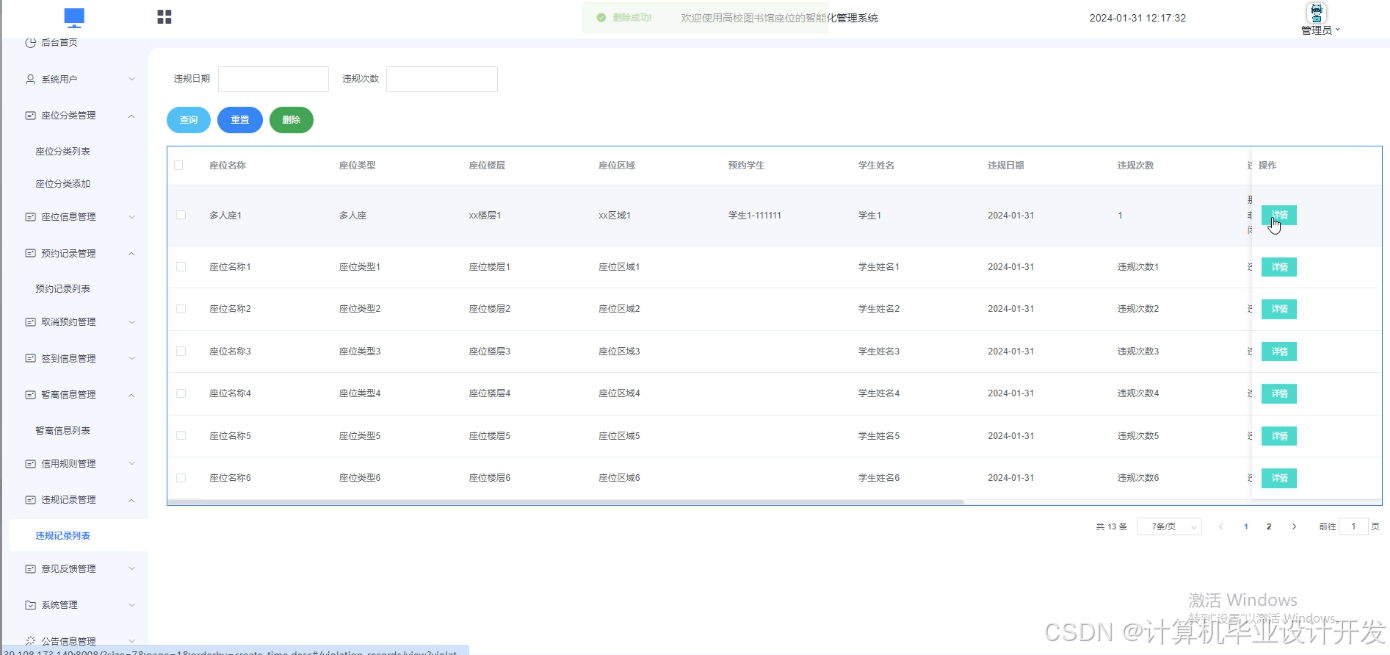The height and width of the screenshot is (655, 1390).
Task: Click the 后台首页 dashboard icon
Action: pos(30,42)
